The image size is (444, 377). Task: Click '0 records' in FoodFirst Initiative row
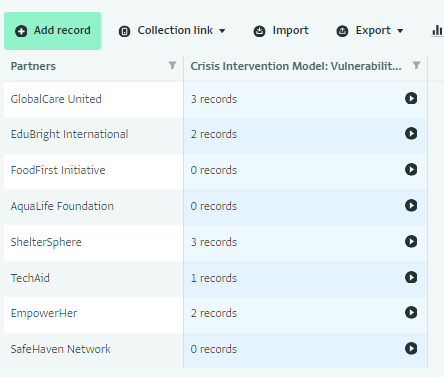coord(214,170)
